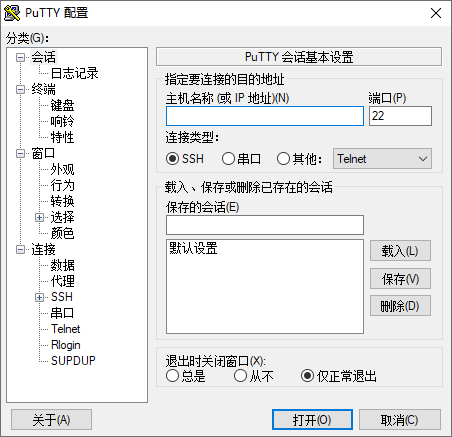Open Rlogin category in tree
452x437 pixels.
pos(66,345)
